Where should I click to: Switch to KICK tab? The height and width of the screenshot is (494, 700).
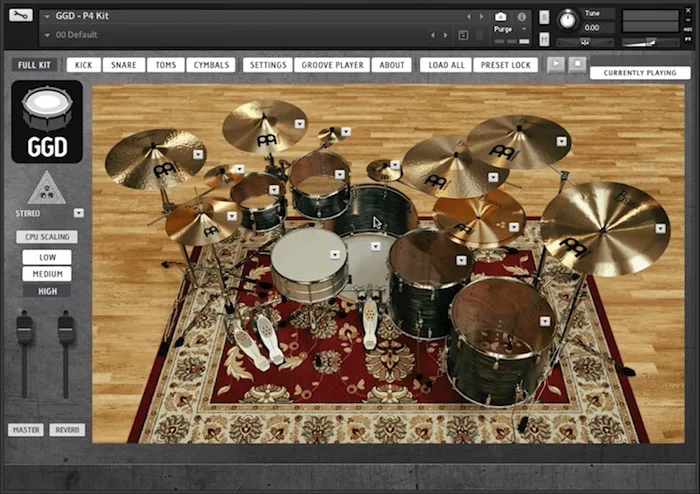tap(83, 65)
